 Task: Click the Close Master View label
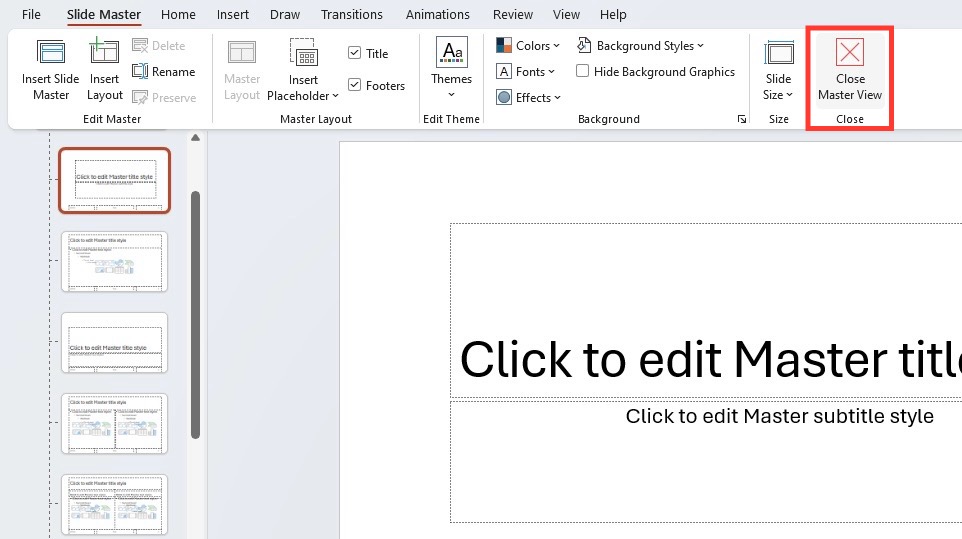[x=850, y=87]
